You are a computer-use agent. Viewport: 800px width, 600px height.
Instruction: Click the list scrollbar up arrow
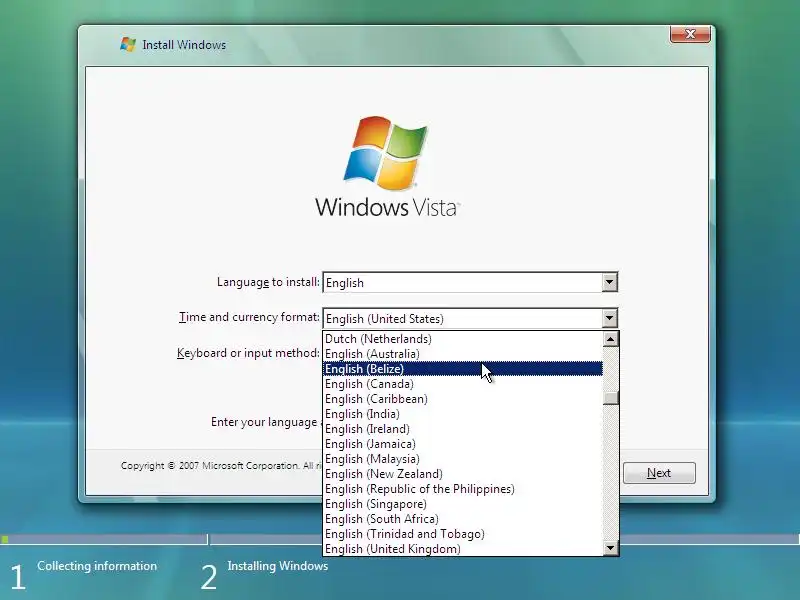(x=611, y=339)
